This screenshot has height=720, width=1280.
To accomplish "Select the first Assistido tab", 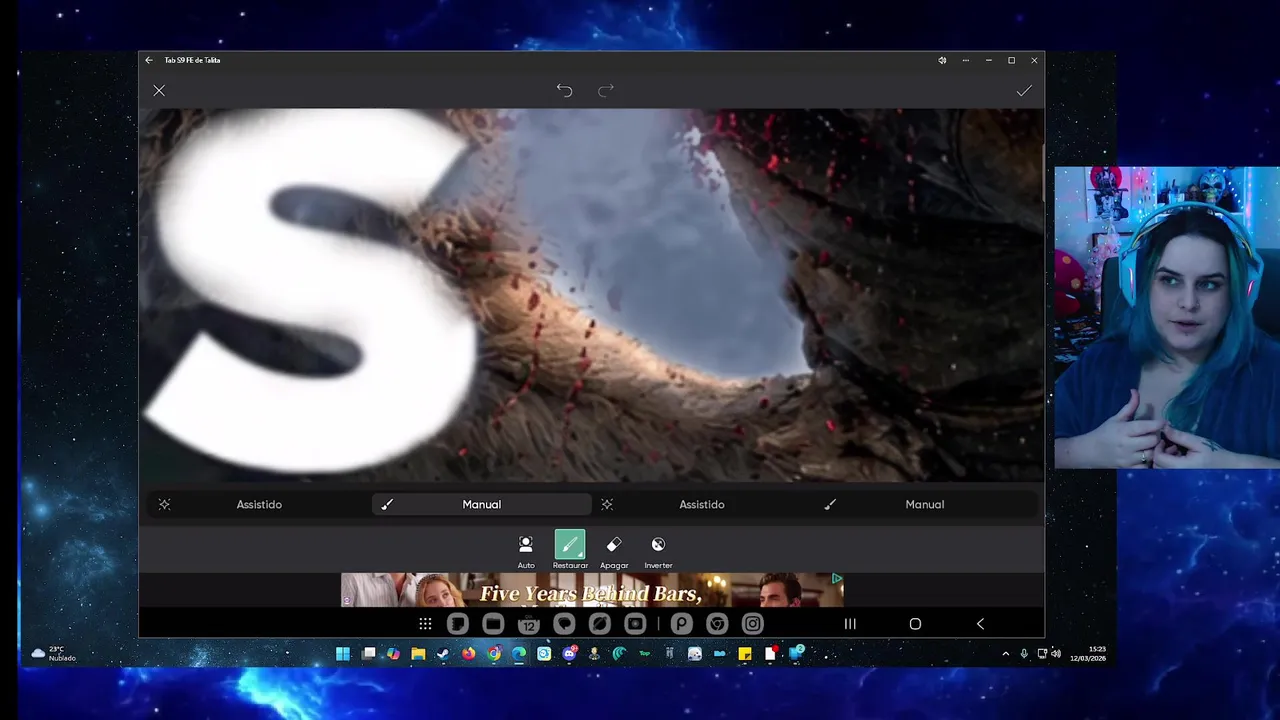I will tap(259, 505).
